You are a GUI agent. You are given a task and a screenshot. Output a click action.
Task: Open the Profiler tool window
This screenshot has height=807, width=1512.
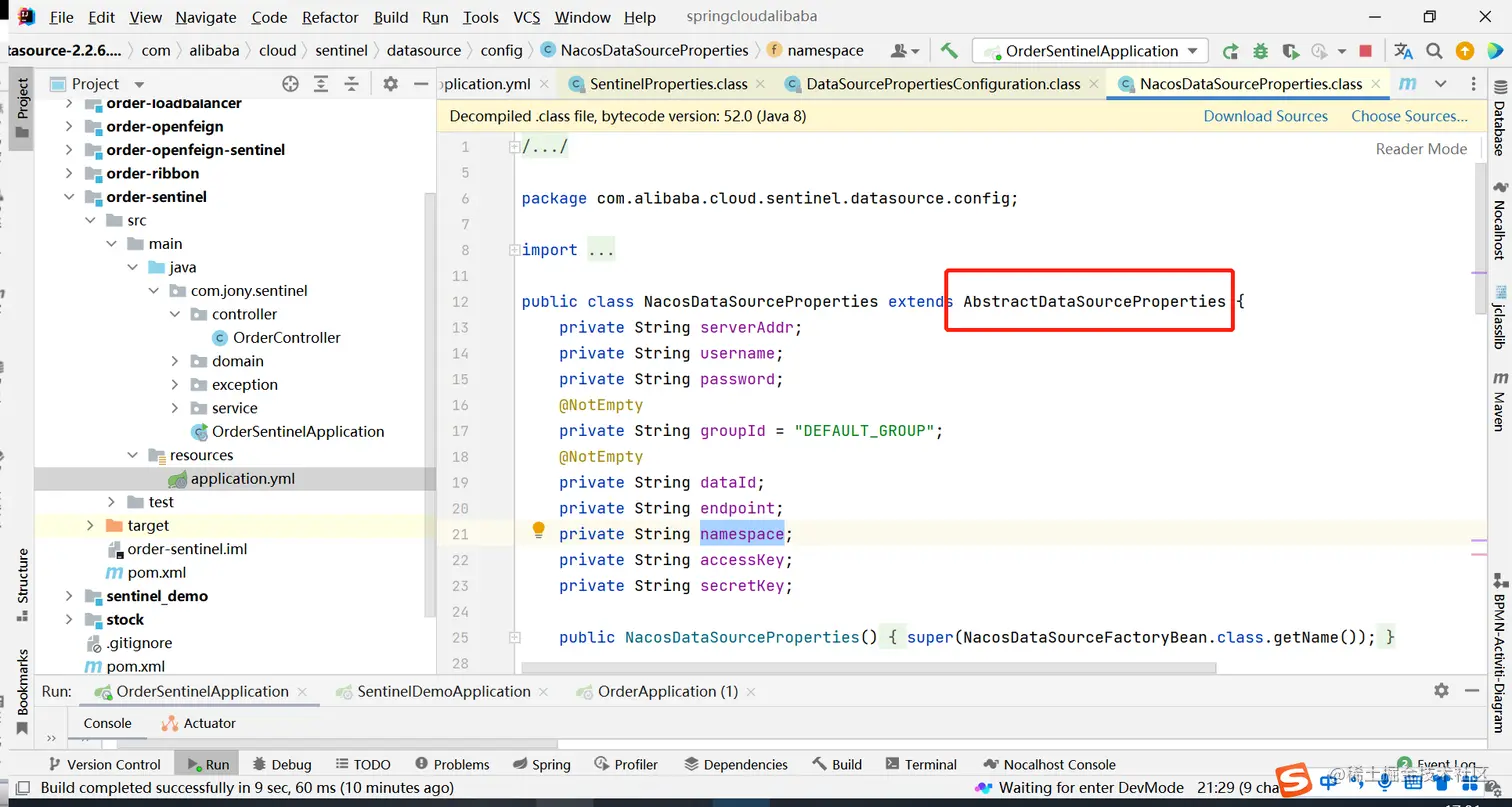[625, 764]
